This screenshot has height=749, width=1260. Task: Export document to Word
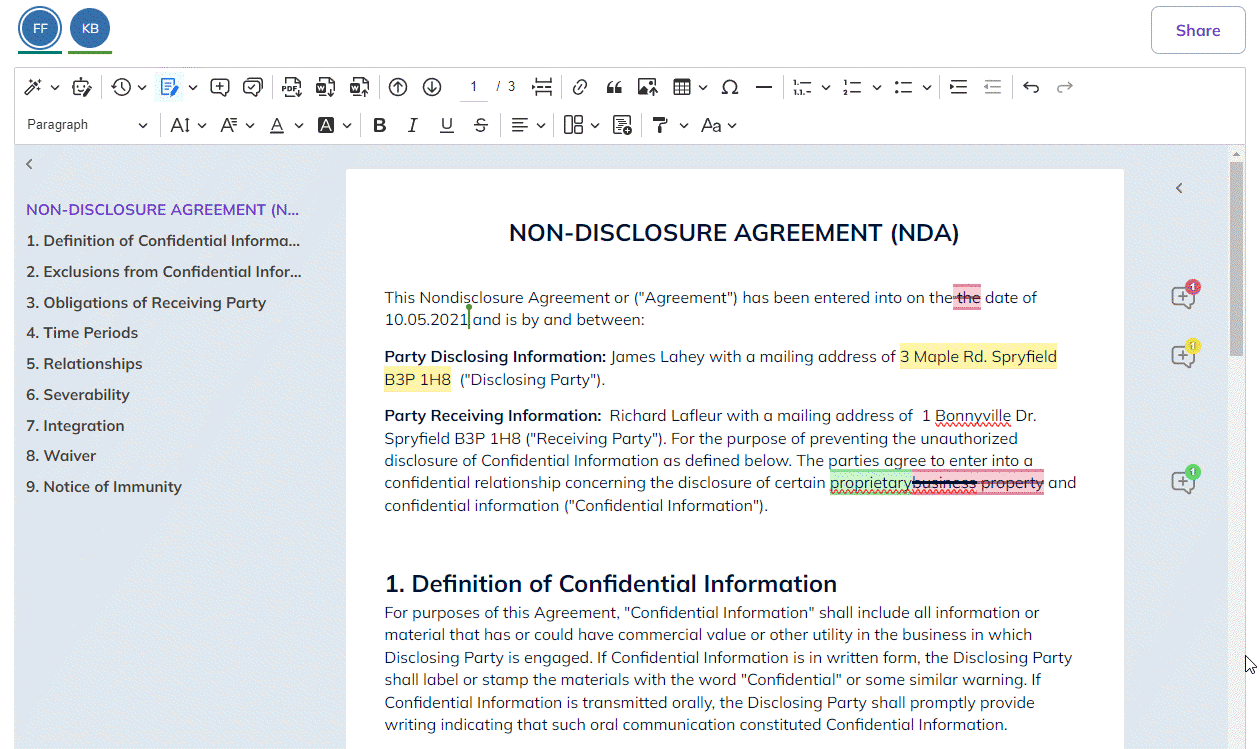pos(325,87)
